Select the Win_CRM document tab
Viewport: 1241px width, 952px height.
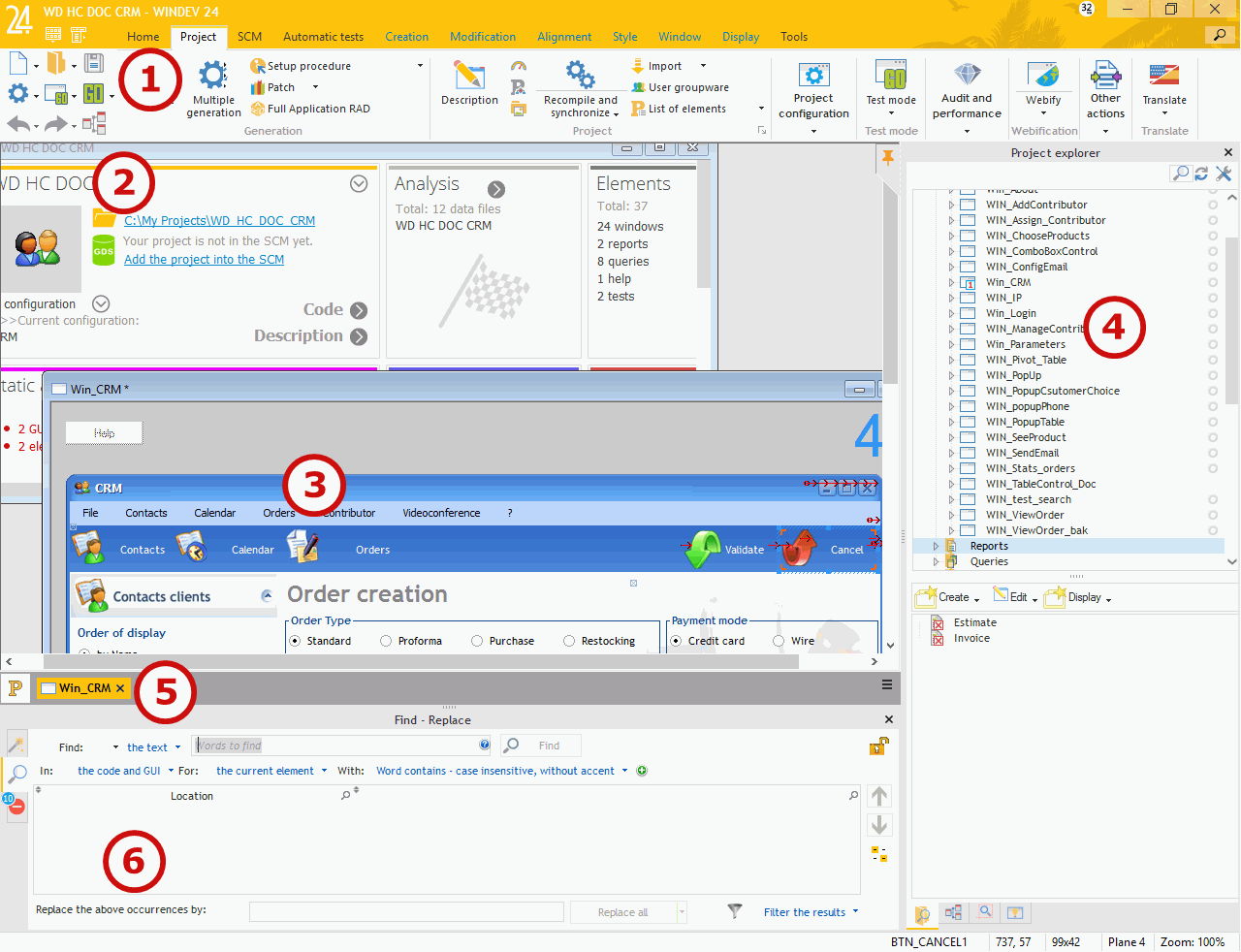83,688
